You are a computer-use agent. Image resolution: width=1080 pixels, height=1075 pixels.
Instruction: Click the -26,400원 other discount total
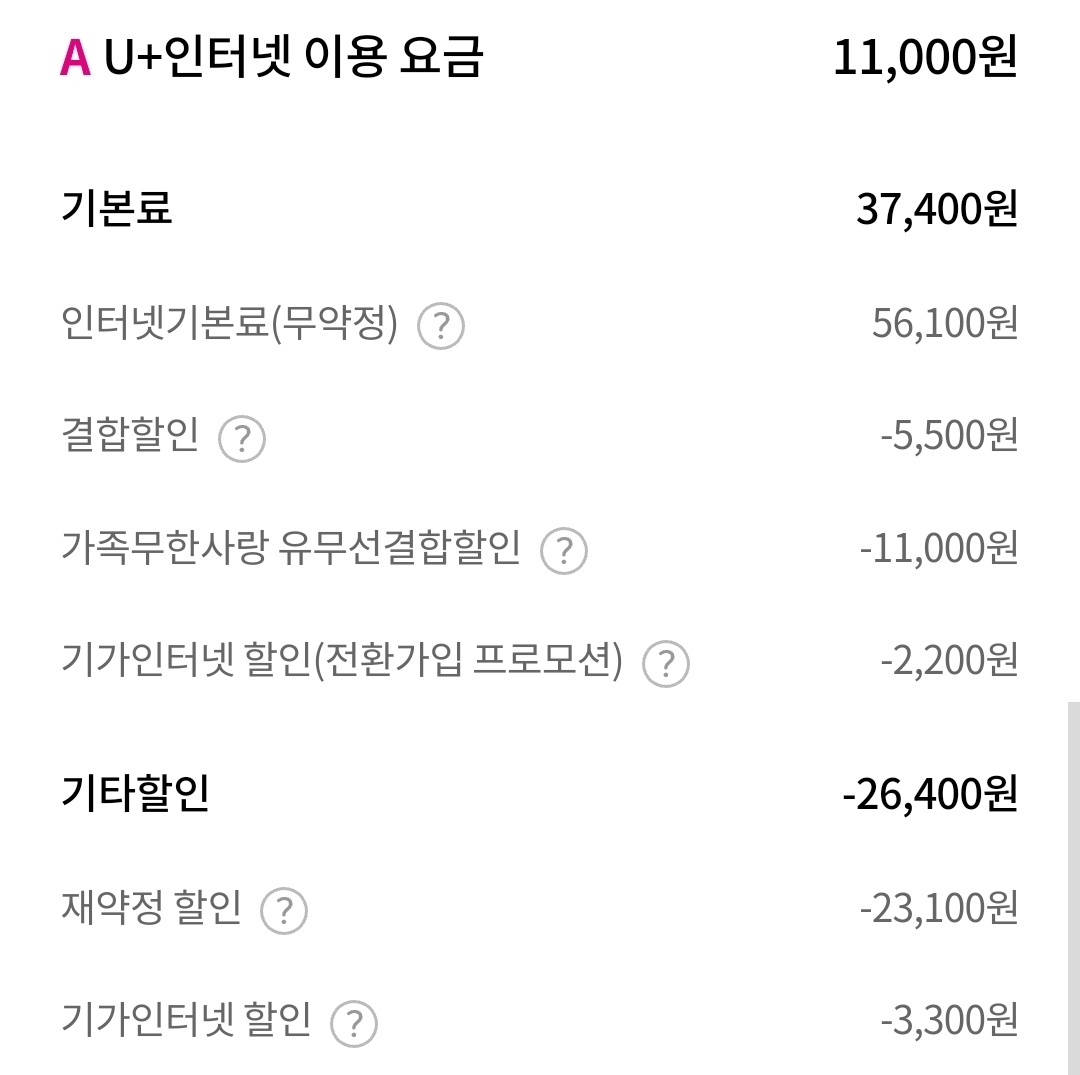click(x=930, y=795)
